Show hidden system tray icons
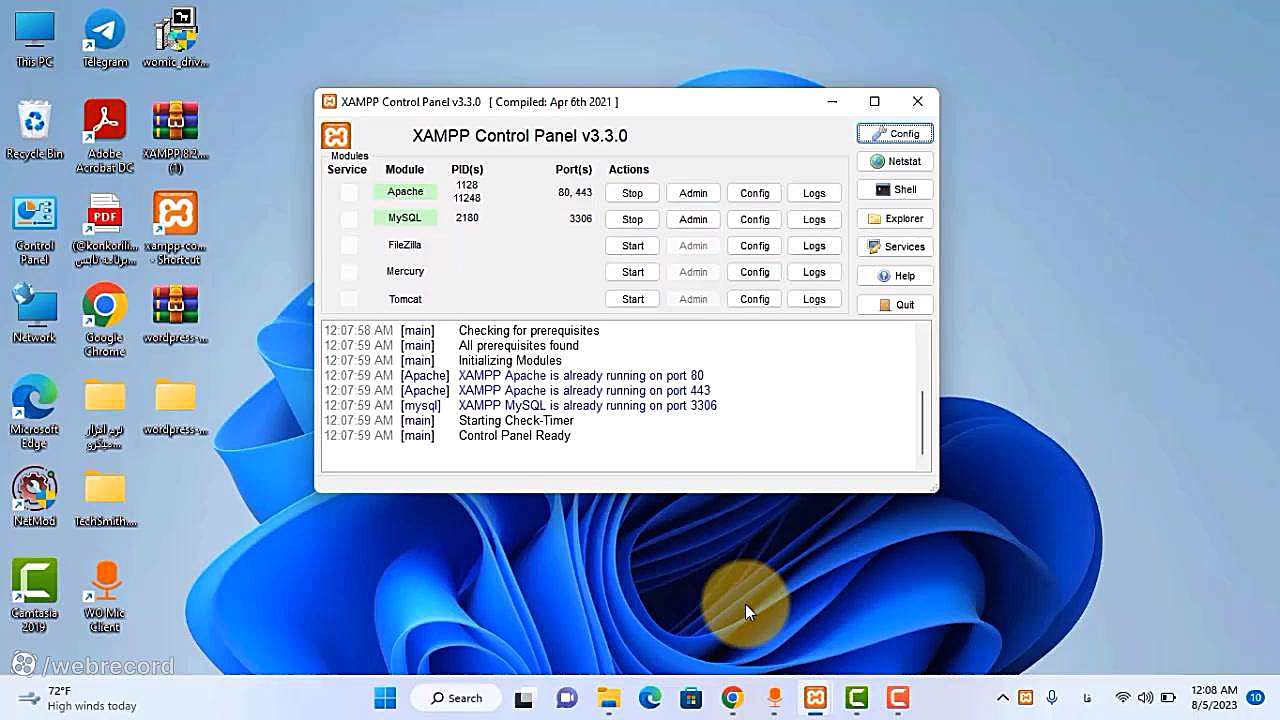The image size is (1280, 720). [x=1003, y=698]
